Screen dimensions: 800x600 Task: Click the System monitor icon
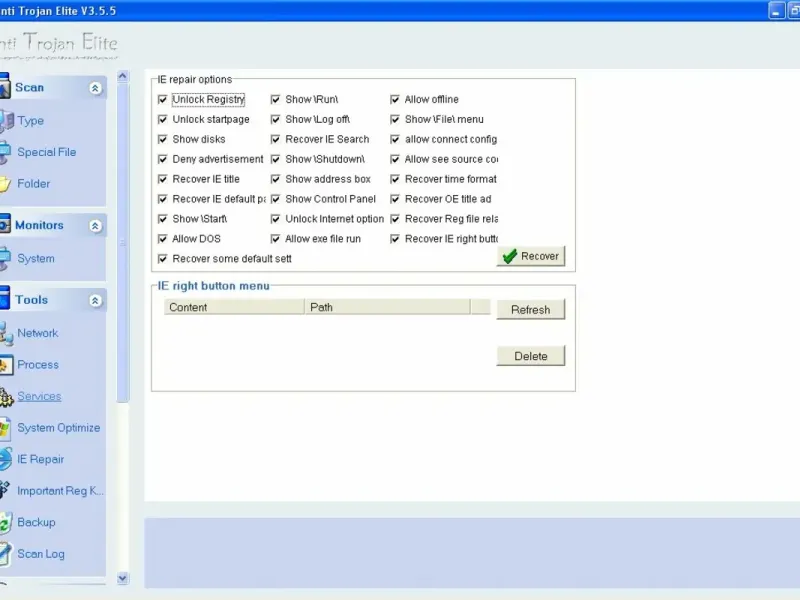(x=5, y=259)
